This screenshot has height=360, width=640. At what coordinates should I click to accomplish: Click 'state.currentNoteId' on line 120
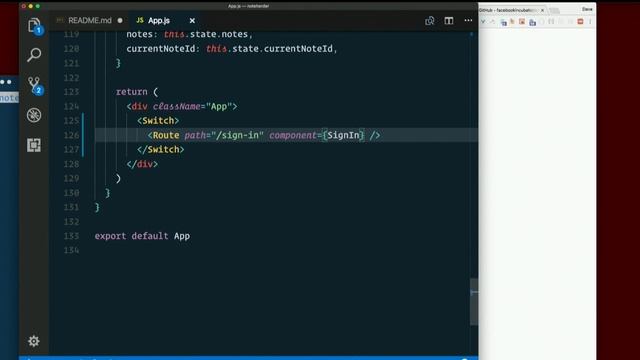point(282,49)
